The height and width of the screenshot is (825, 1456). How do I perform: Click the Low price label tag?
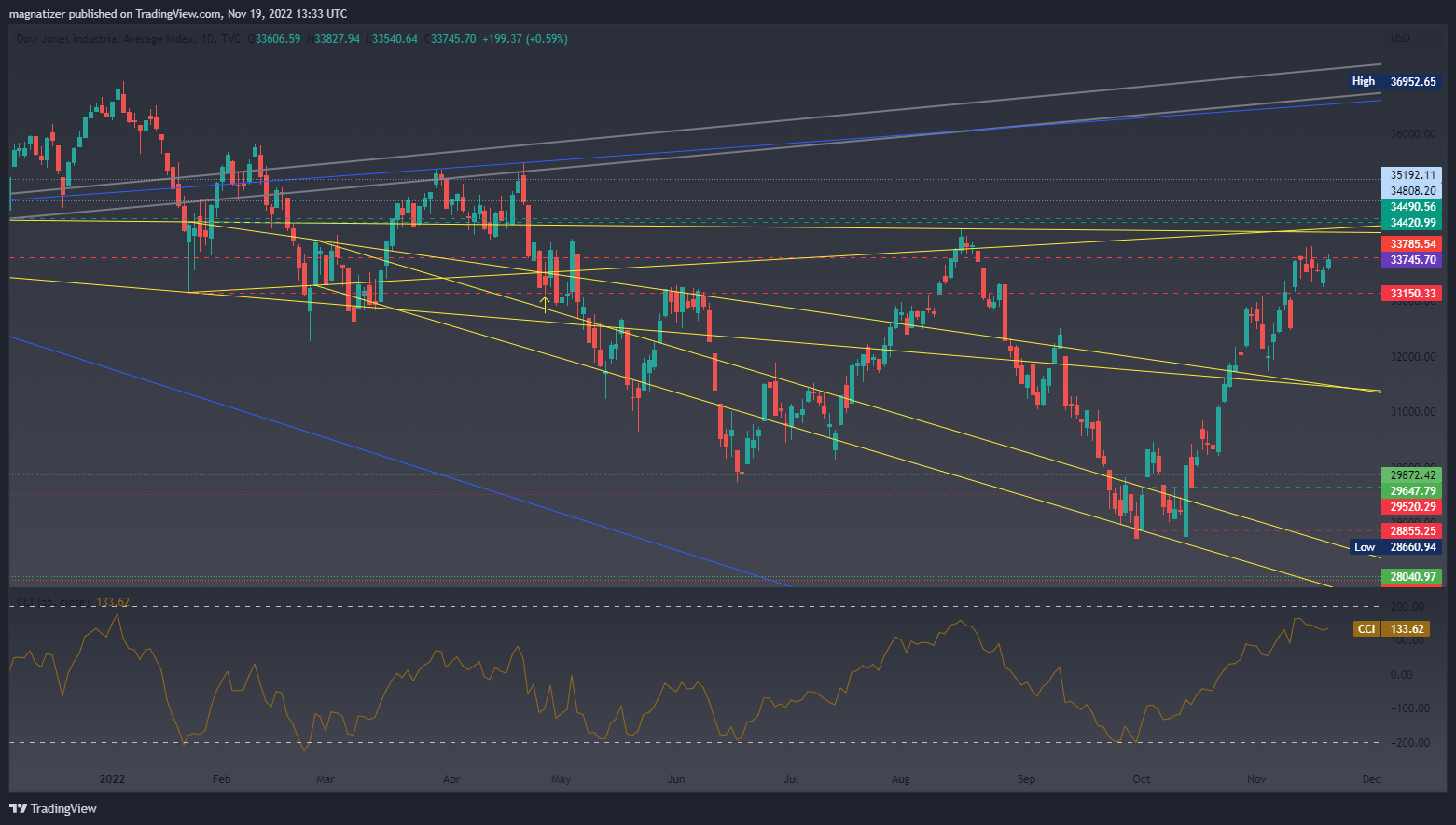click(1364, 547)
